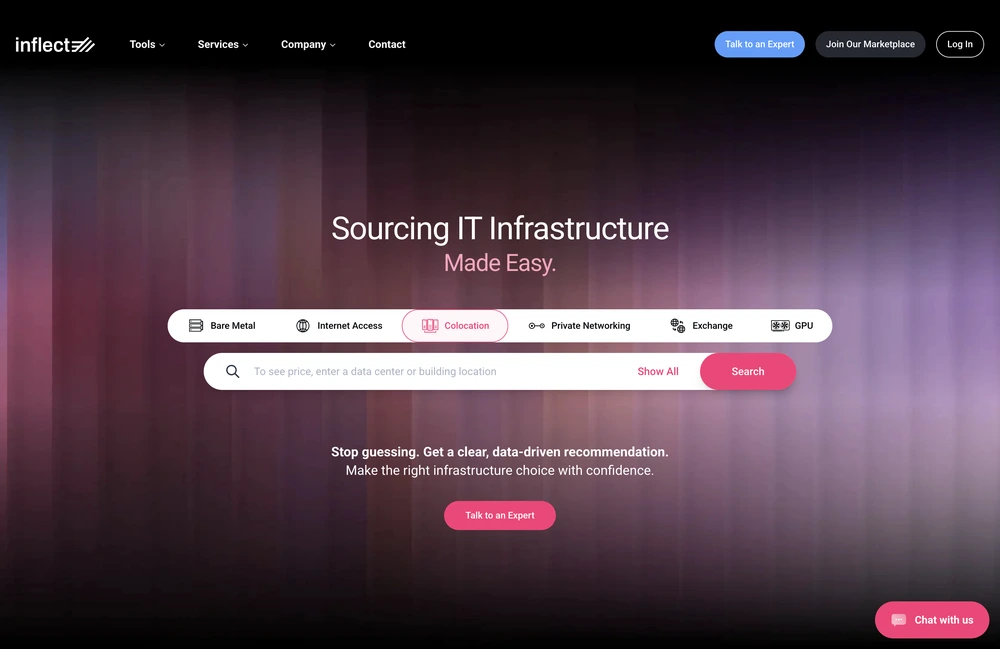Image resolution: width=1000 pixels, height=649 pixels.
Task: Open the Tools dropdown menu
Action: point(146,44)
